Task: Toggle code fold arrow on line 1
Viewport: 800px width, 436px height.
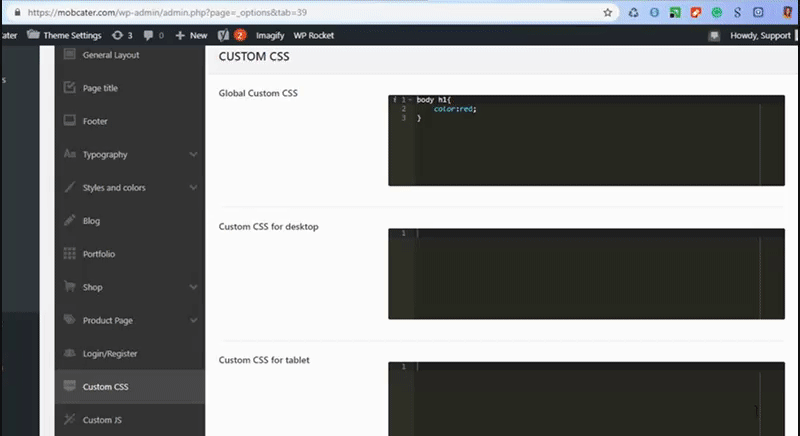Action: tap(409, 100)
